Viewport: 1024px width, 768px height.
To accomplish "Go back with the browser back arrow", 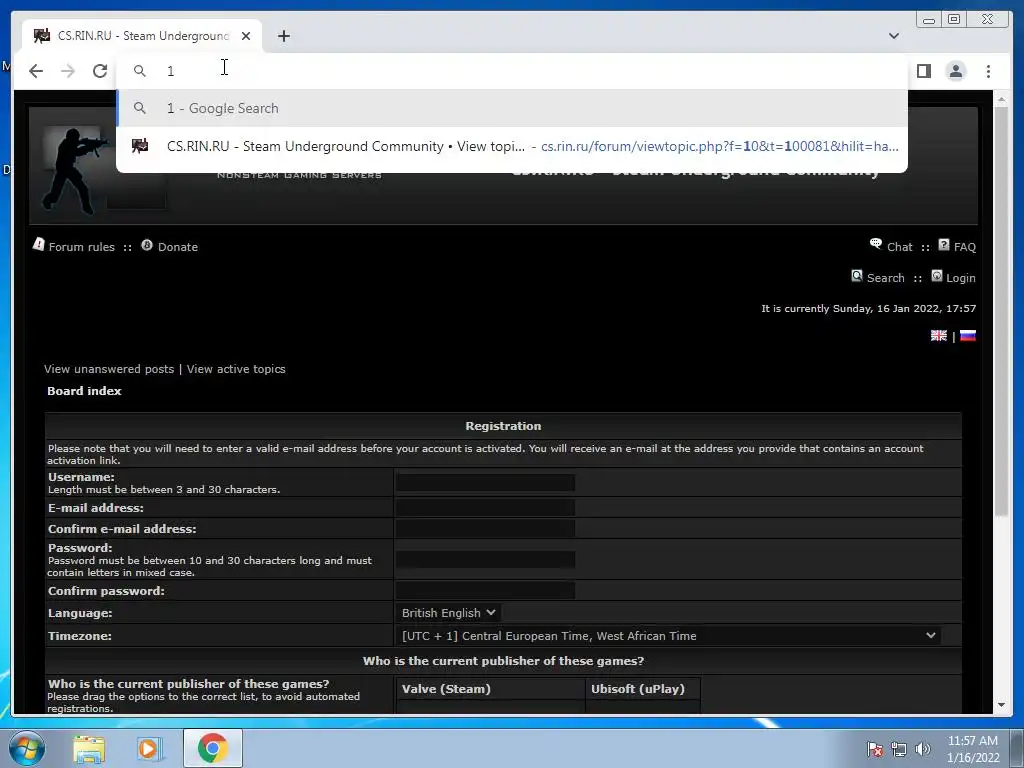I will (x=36, y=71).
